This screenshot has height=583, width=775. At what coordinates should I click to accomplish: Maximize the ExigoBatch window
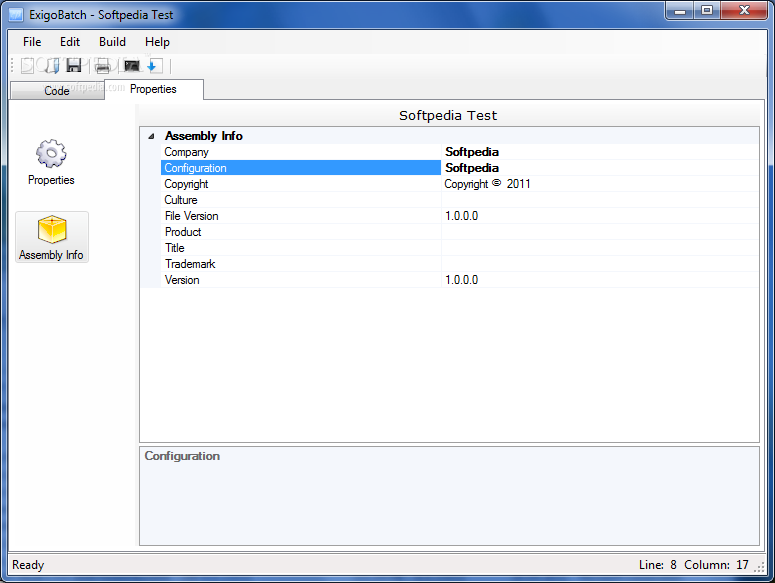tap(707, 10)
